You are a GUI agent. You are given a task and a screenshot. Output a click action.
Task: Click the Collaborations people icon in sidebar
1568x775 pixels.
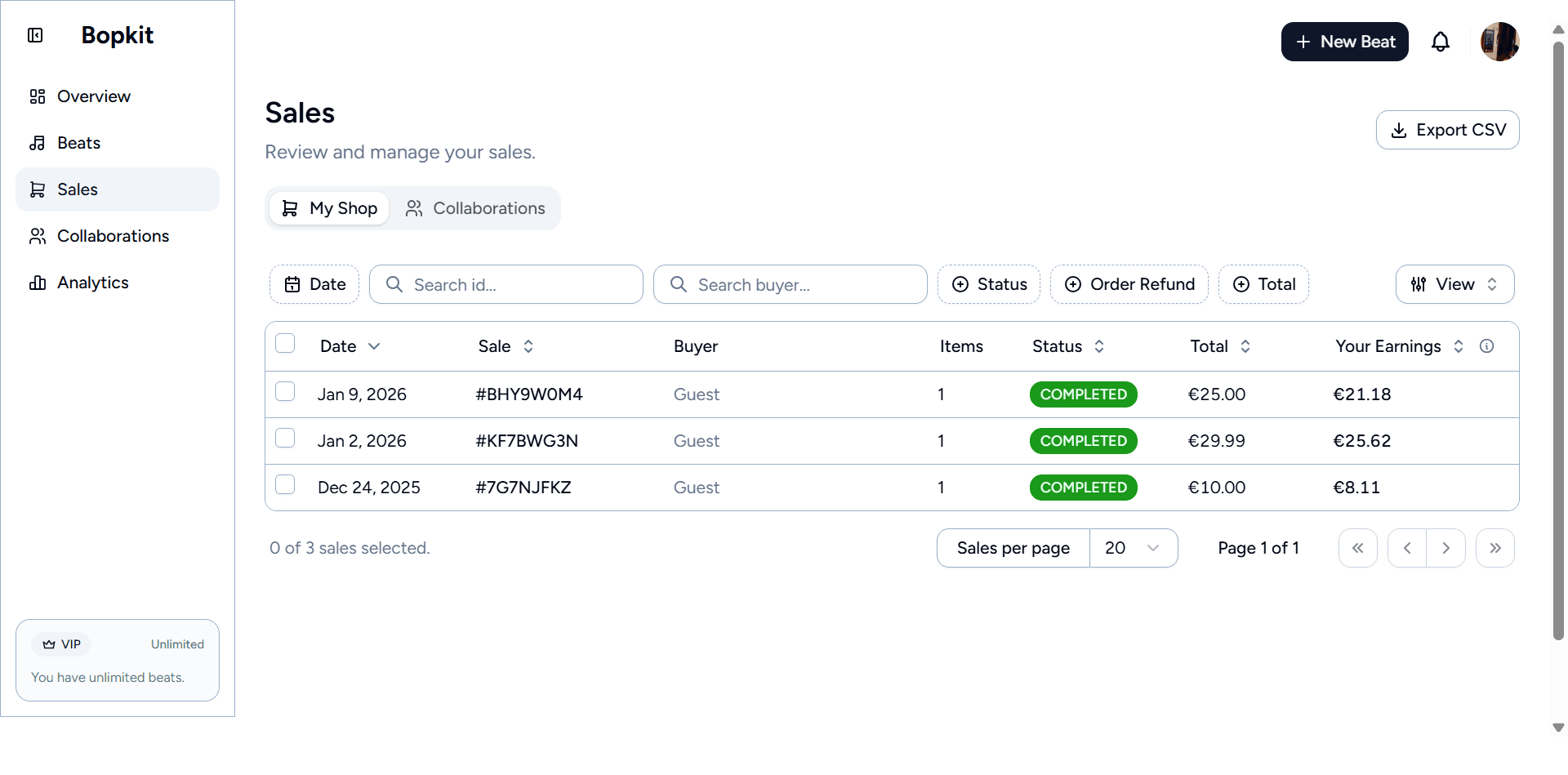[x=38, y=236]
